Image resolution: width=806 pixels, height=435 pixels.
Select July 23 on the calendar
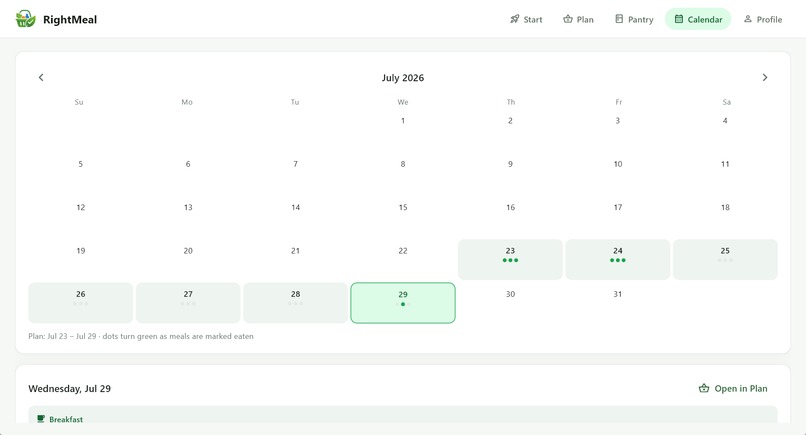pyautogui.click(x=510, y=259)
